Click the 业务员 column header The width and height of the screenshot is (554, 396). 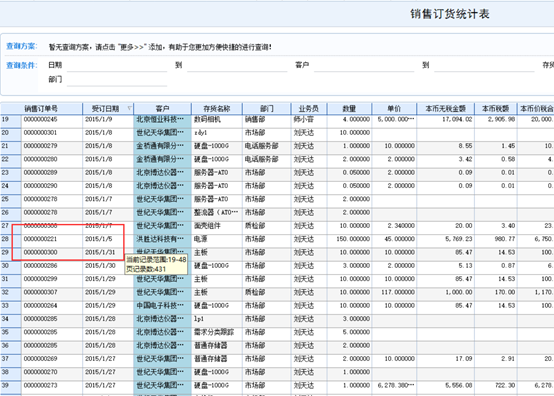[x=309, y=108]
